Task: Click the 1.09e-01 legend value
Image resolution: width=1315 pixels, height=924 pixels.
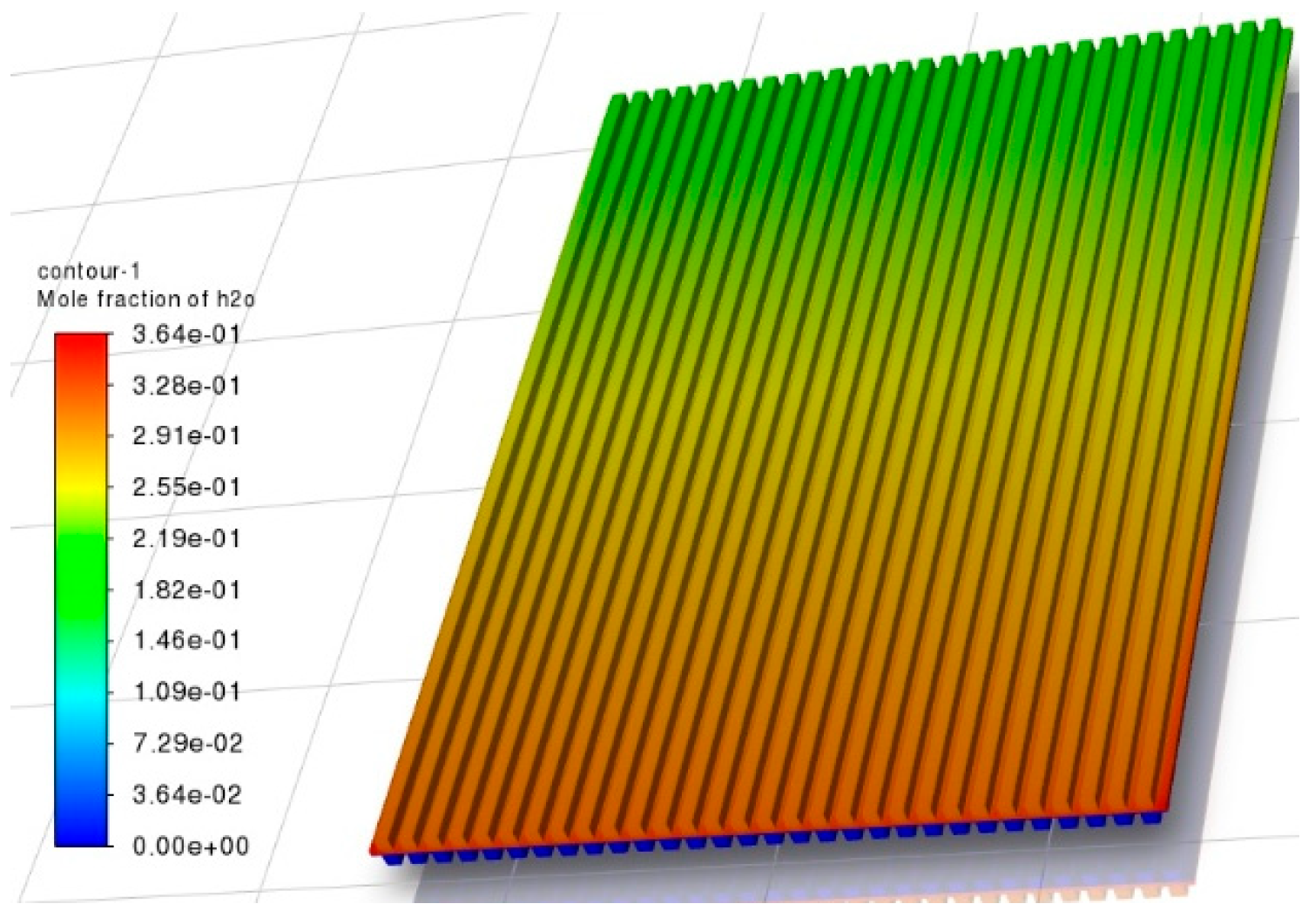Action: 185,692
